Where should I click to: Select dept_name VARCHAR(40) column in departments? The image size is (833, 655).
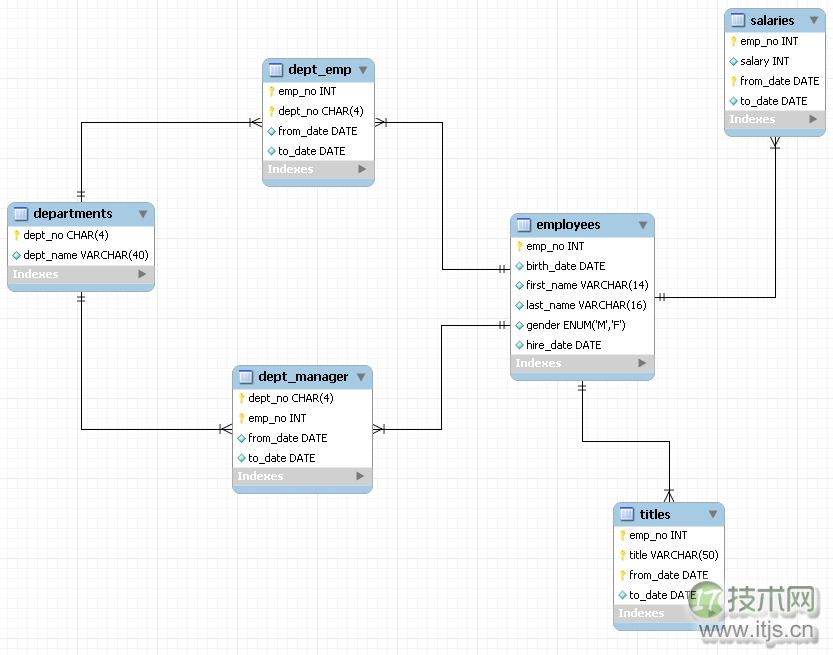pyautogui.click(x=86, y=256)
